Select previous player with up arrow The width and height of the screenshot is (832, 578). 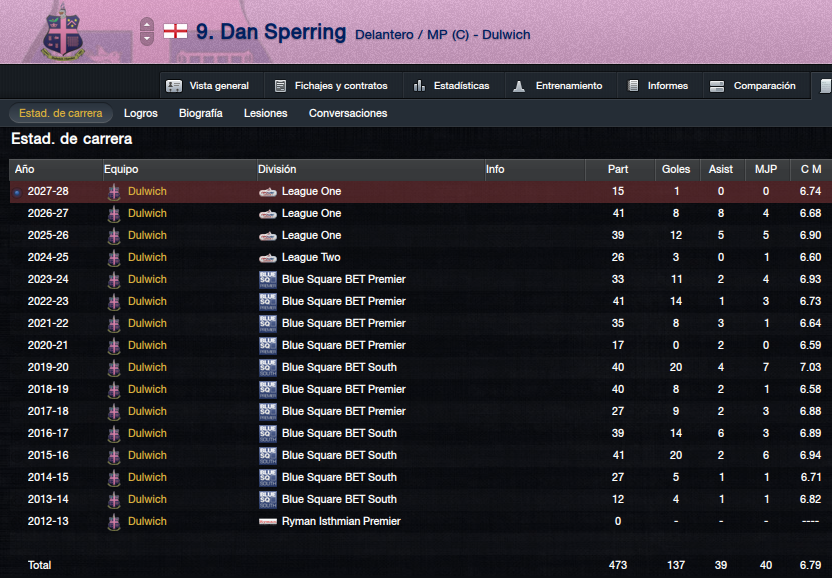(x=147, y=24)
